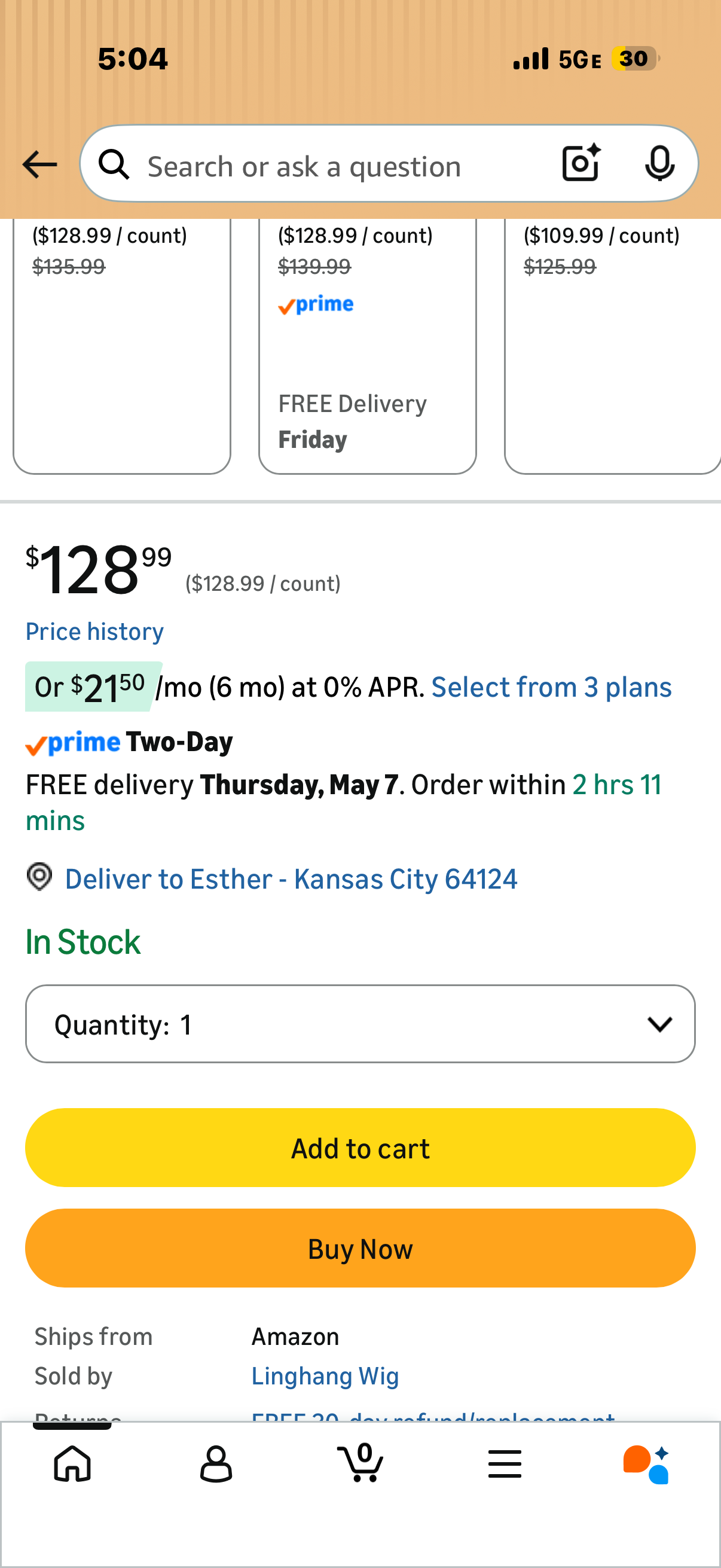Select from 3 payment plans link
Screen dimensions: 721x1568
coord(551,687)
